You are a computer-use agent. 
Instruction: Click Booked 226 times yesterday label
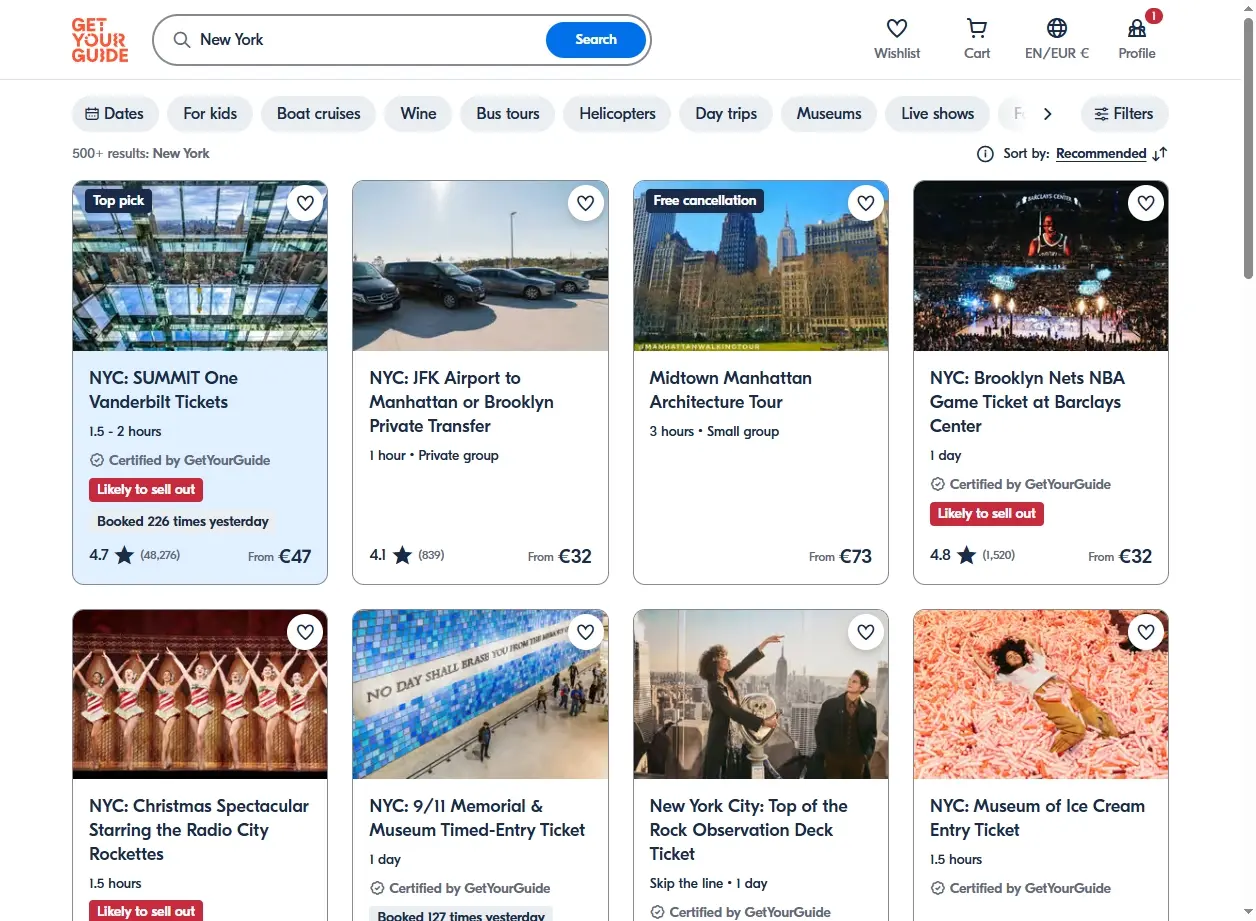[x=183, y=521]
